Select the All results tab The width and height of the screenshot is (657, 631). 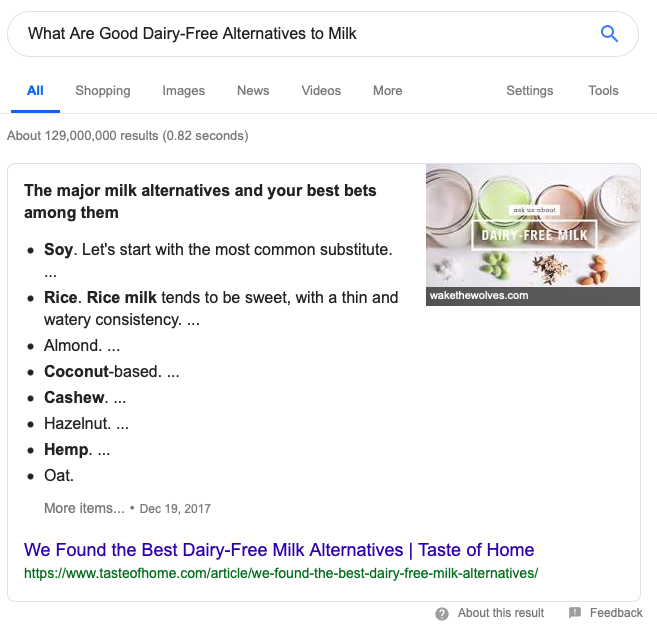tap(35, 91)
